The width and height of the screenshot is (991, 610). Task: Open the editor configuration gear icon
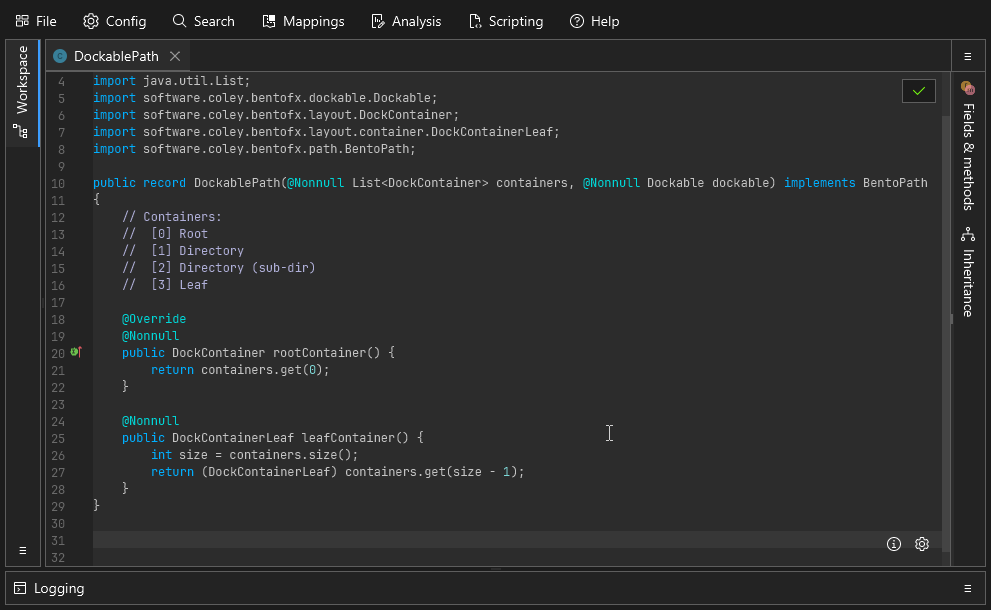[921, 544]
